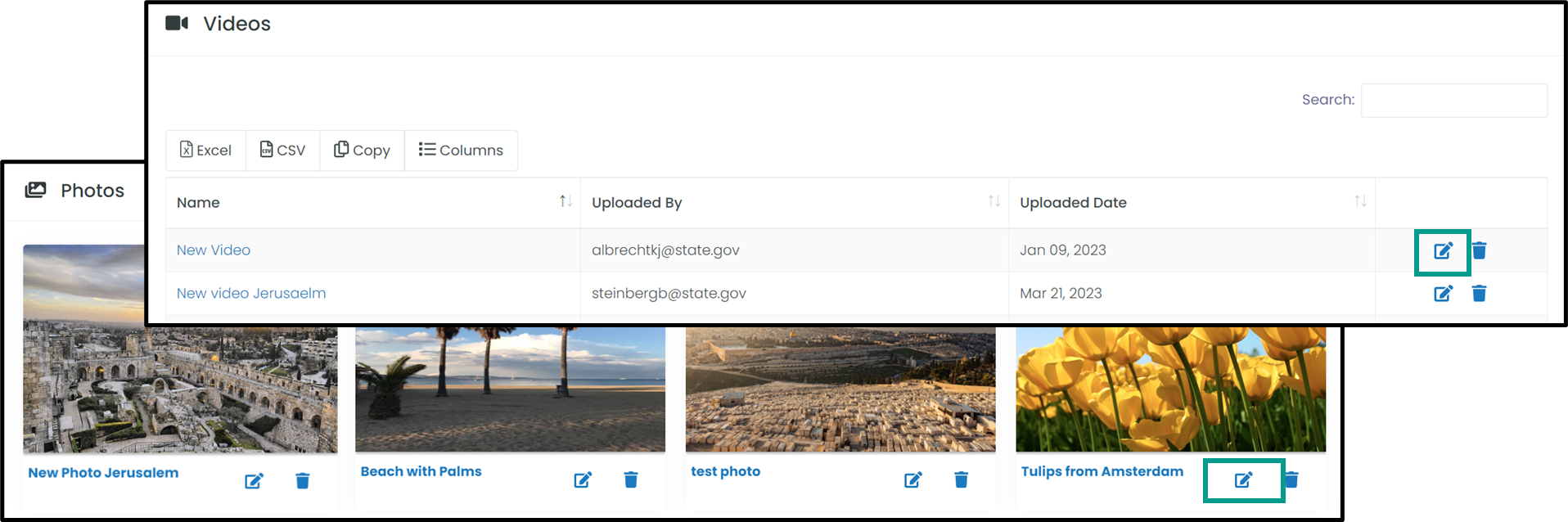
Task: Edit the test photo entry
Action: point(913,479)
